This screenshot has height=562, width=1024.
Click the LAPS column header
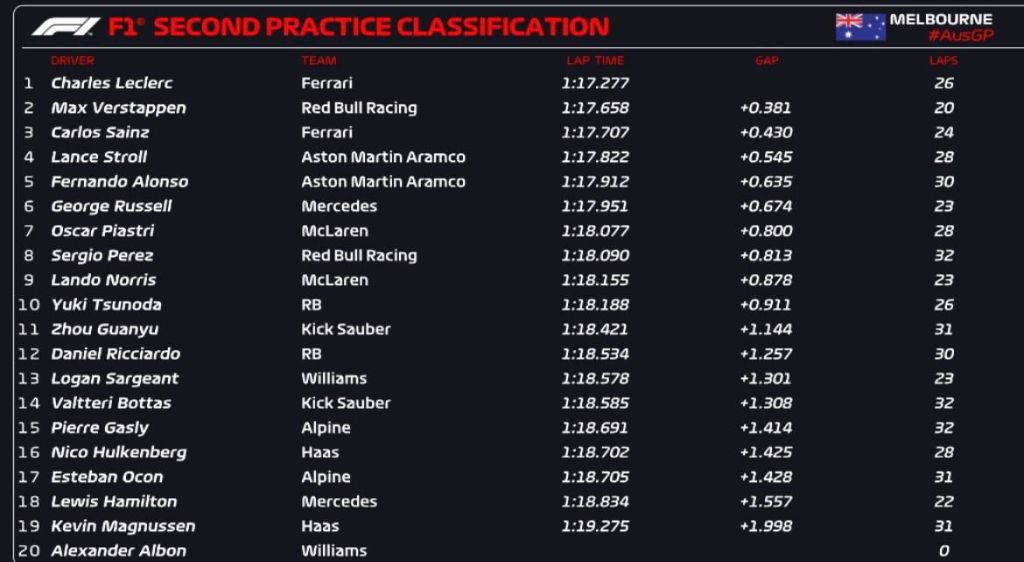(943, 61)
